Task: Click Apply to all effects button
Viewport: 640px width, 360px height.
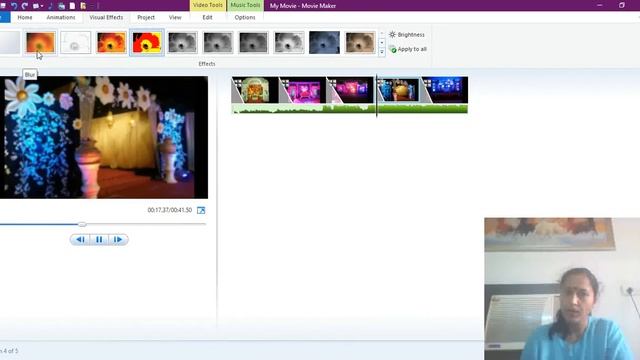Action: click(x=408, y=49)
